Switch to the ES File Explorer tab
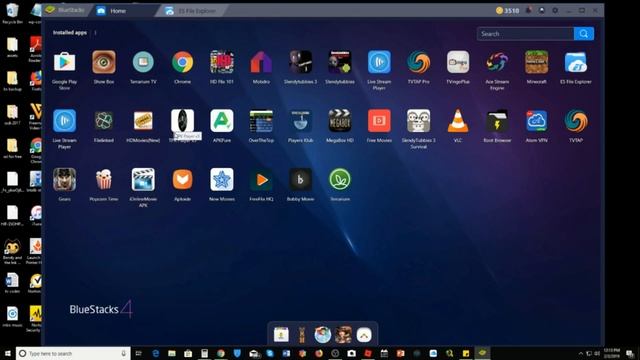Image resolution: width=640 pixels, height=360 pixels. pos(192,11)
